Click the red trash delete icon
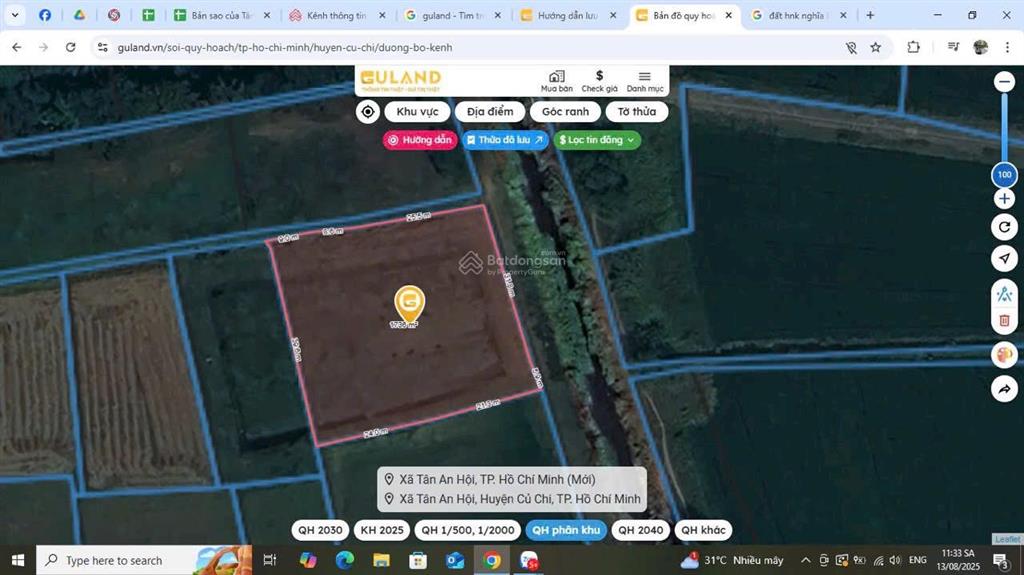This screenshot has width=1024, height=575. (x=1004, y=320)
